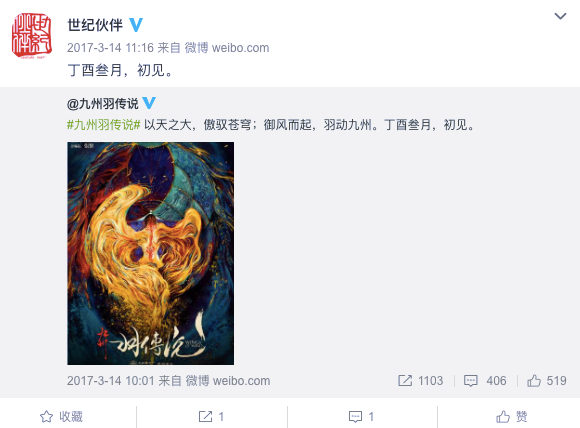Like the original post with 519 likes
This screenshot has height=428, width=580.
point(547,381)
